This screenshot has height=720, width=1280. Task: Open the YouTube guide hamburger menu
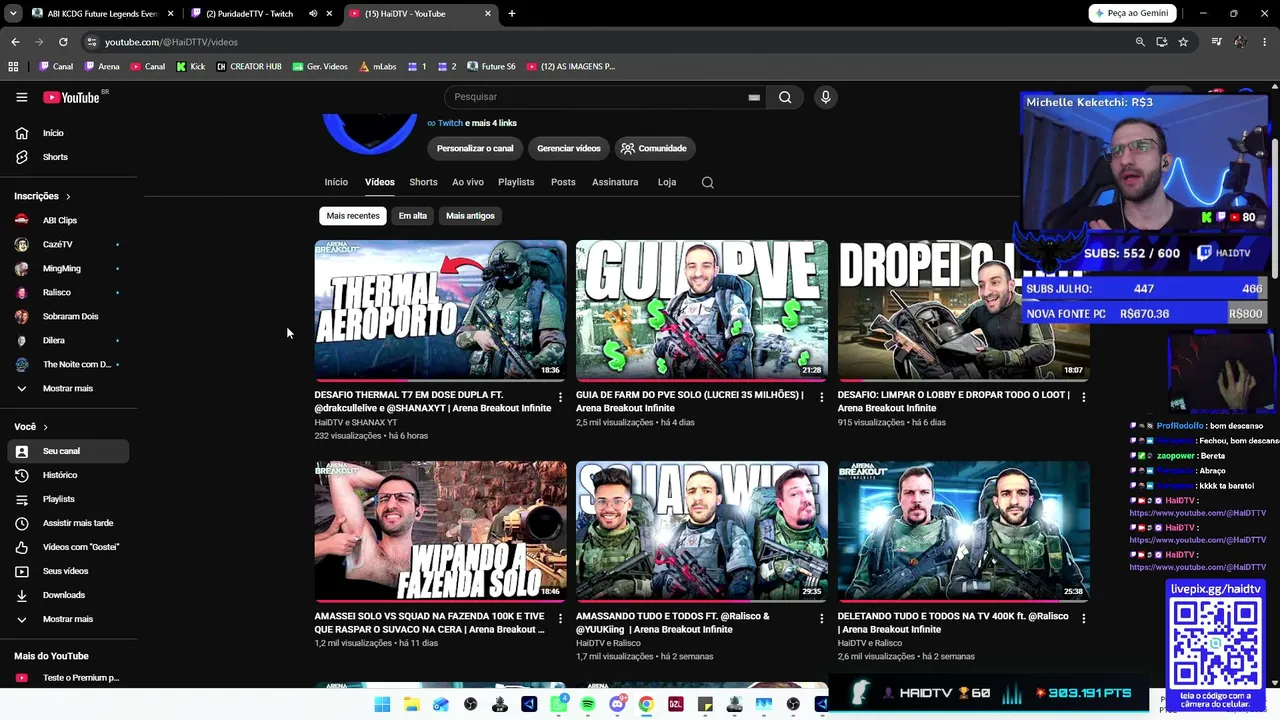pyautogui.click(x=21, y=97)
